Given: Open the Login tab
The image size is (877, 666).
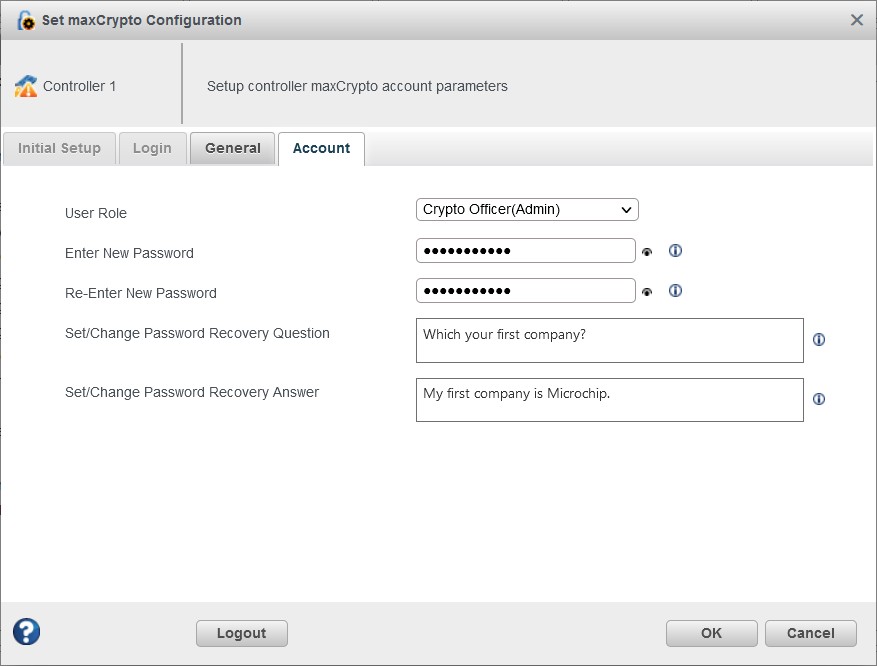Looking at the screenshot, I should pyautogui.click(x=152, y=148).
